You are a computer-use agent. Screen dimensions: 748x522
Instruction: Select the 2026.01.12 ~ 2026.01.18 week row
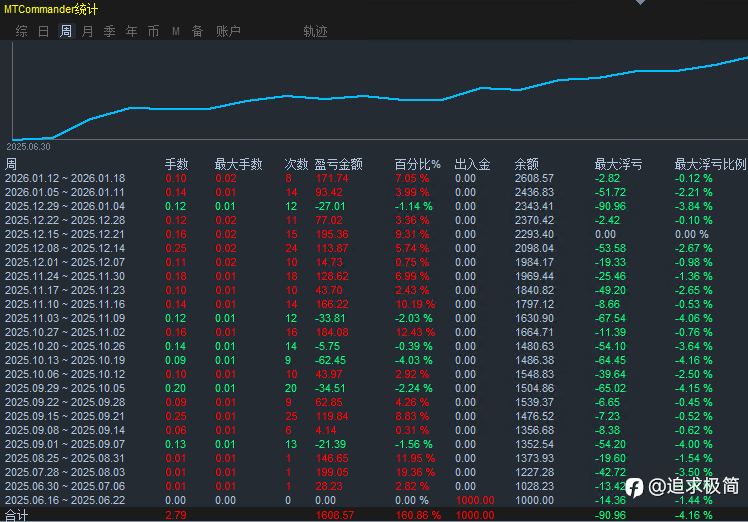click(65, 178)
